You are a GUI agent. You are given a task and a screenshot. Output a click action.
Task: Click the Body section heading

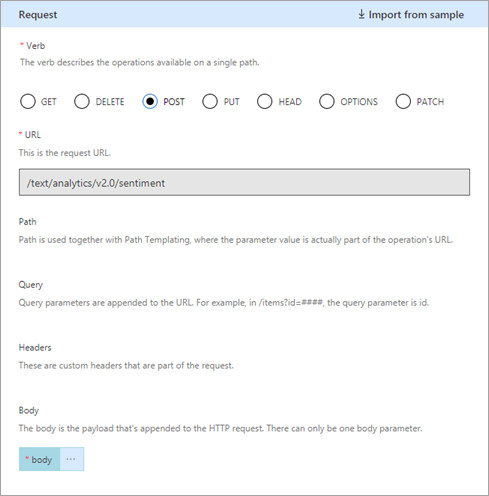pyautogui.click(x=29, y=411)
